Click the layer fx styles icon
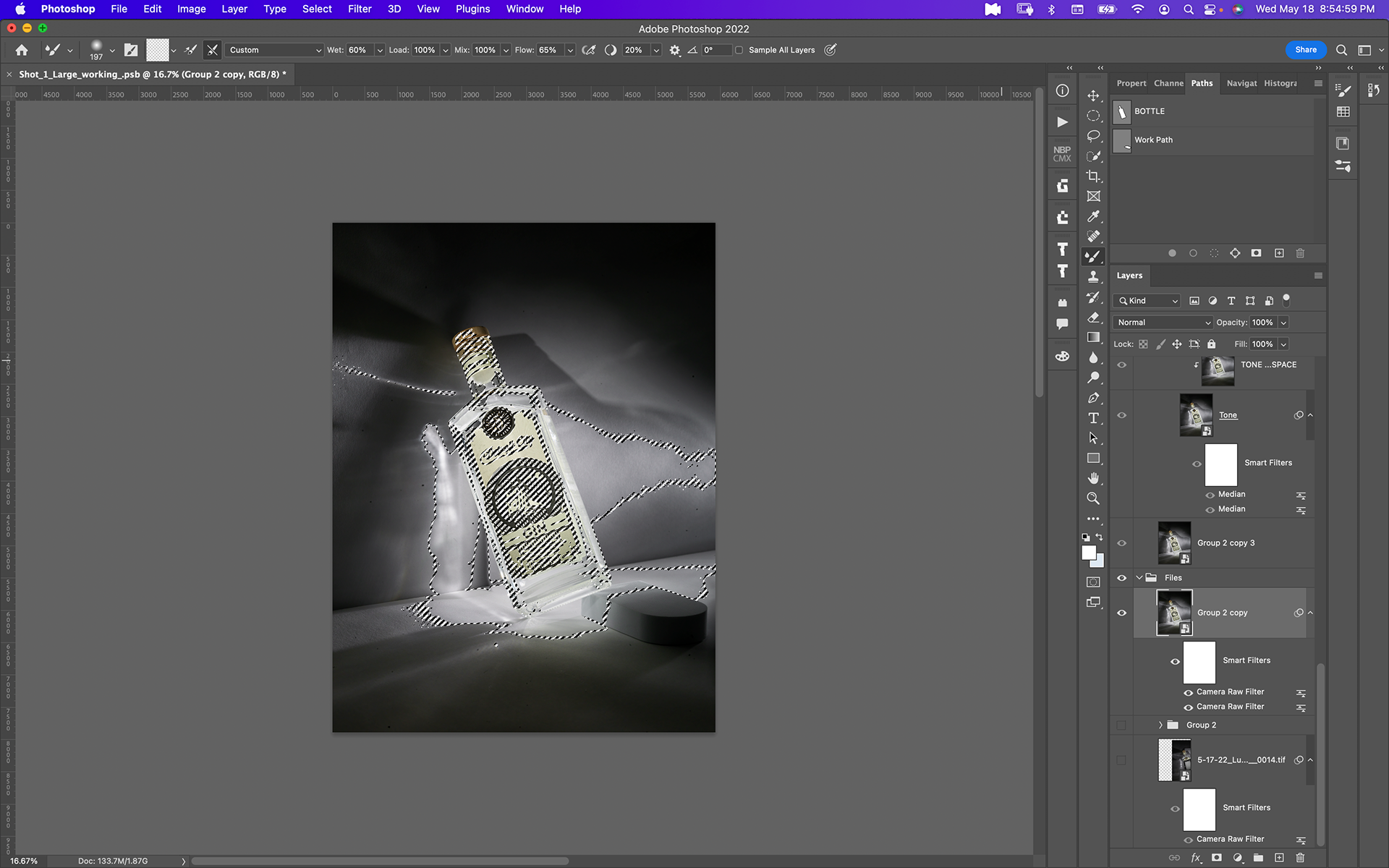The image size is (1389, 868). tap(1196, 858)
